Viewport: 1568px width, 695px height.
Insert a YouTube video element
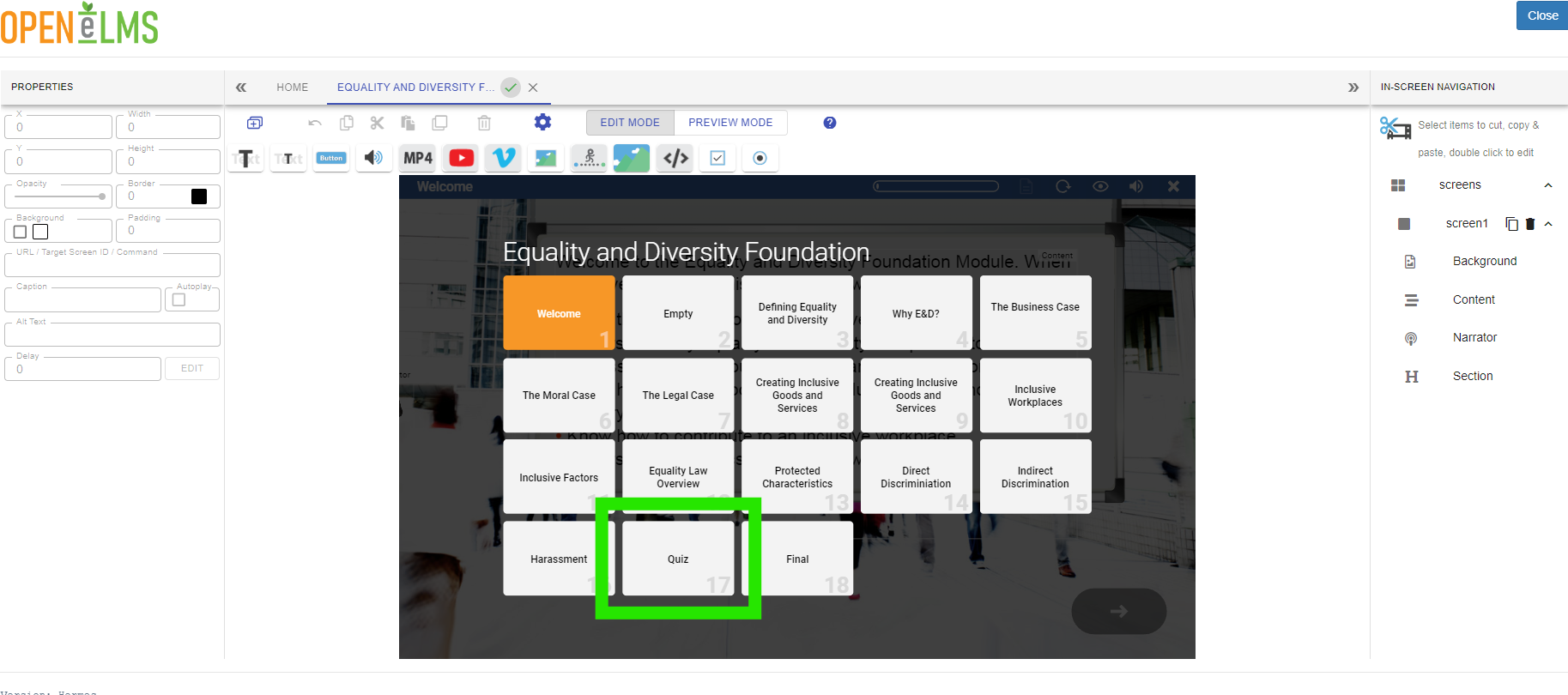pos(461,158)
